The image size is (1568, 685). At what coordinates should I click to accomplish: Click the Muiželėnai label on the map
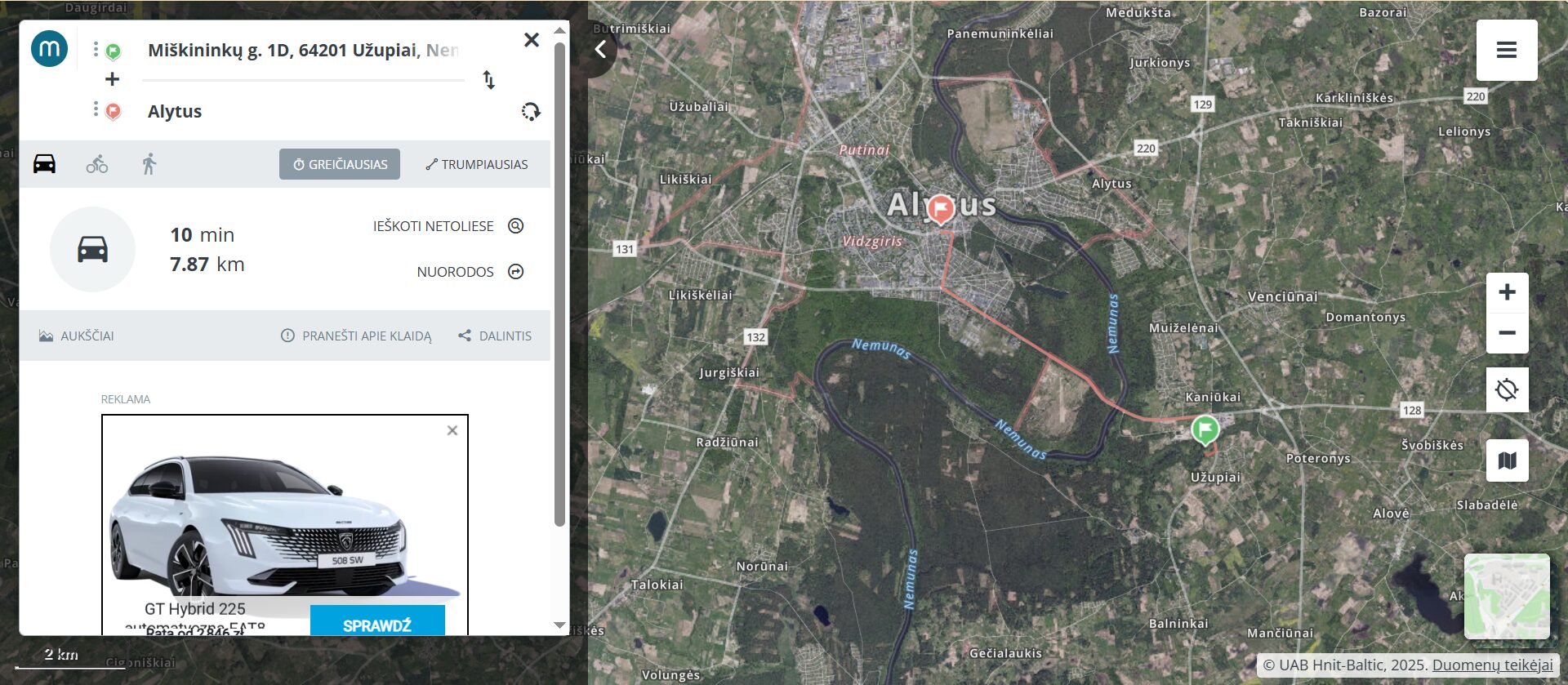click(x=1183, y=327)
